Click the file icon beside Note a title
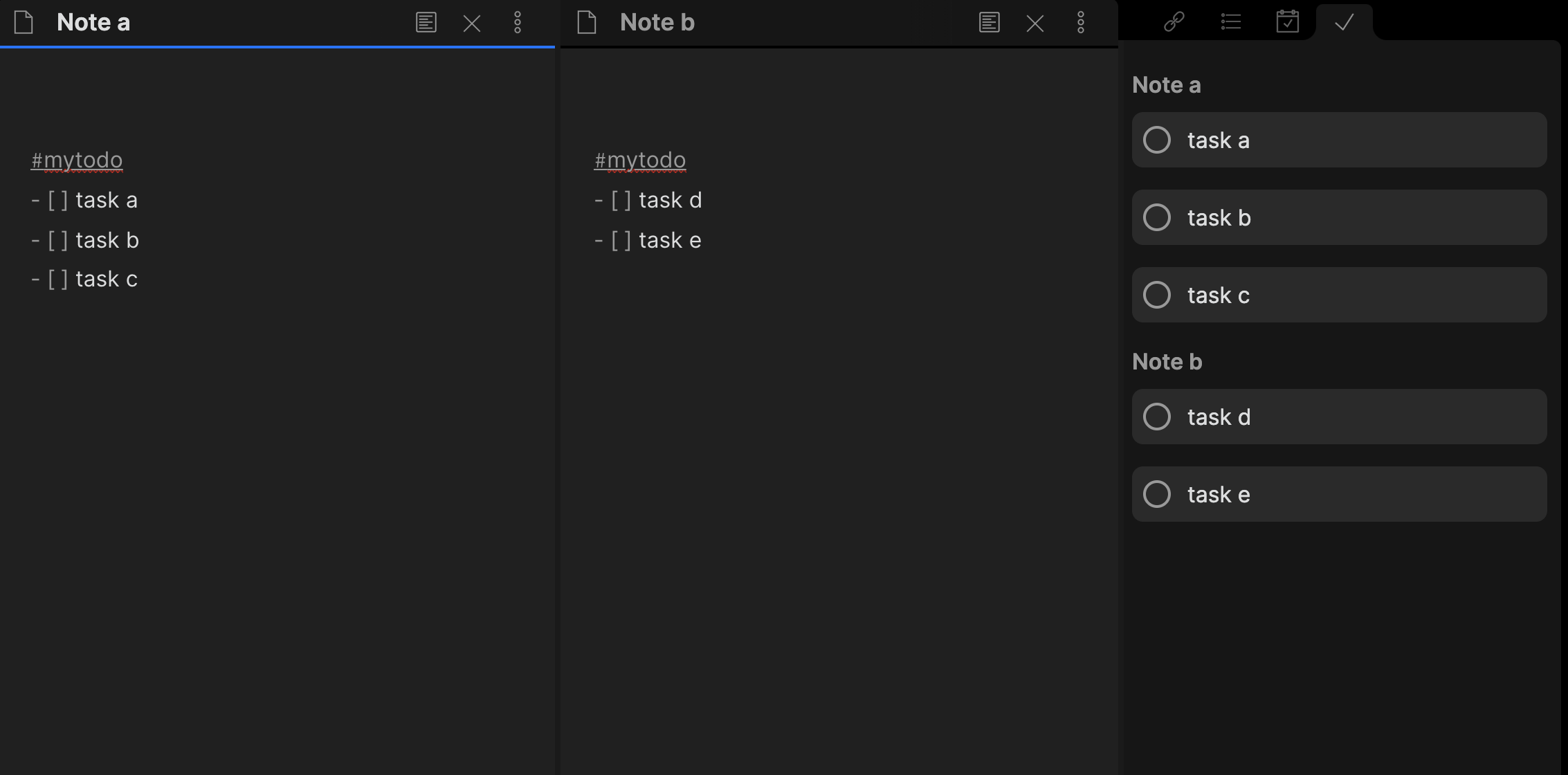The width and height of the screenshot is (1568, 775). [x=24, y=23]
